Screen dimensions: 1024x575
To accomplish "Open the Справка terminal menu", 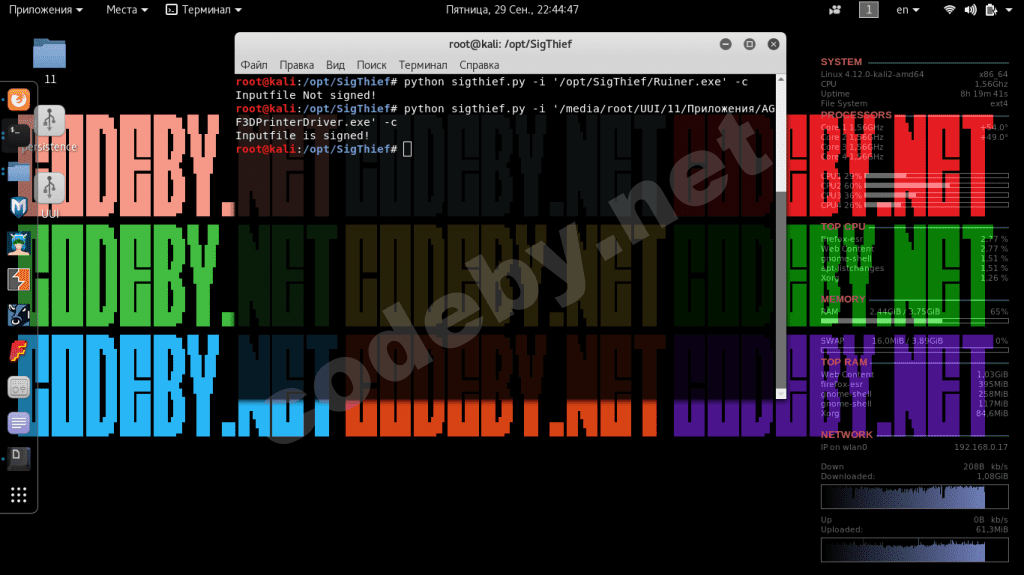I will 479,65.
